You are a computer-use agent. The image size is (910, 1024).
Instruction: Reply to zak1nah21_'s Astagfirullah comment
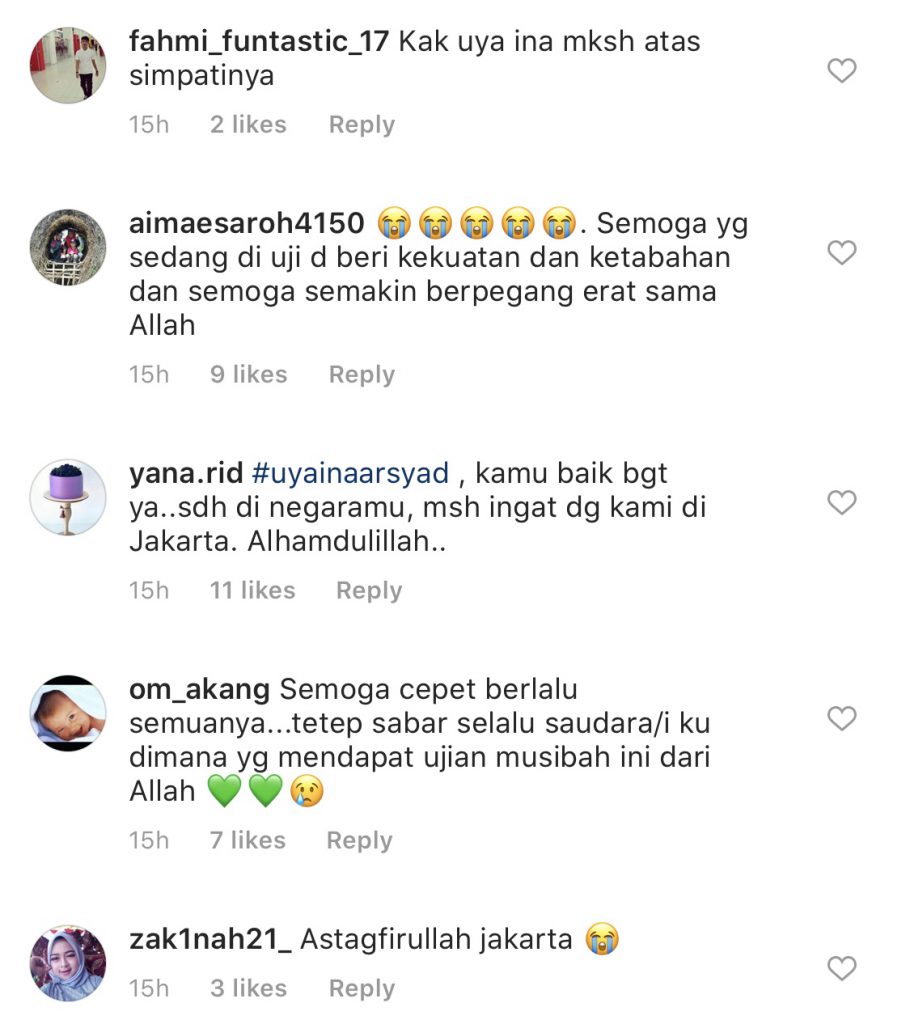coord(362,989)
